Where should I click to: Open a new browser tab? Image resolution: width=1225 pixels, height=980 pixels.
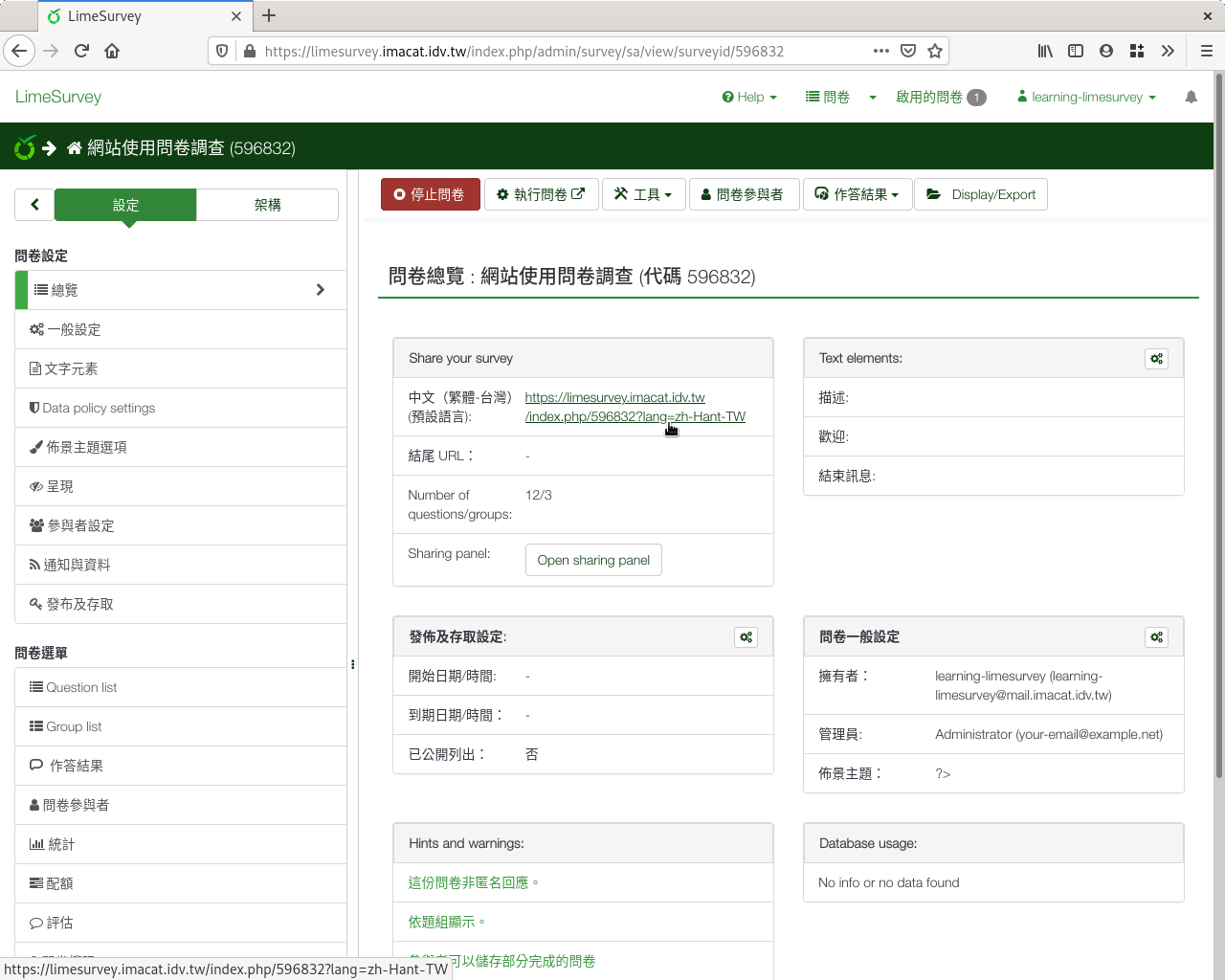coord(269,15)
